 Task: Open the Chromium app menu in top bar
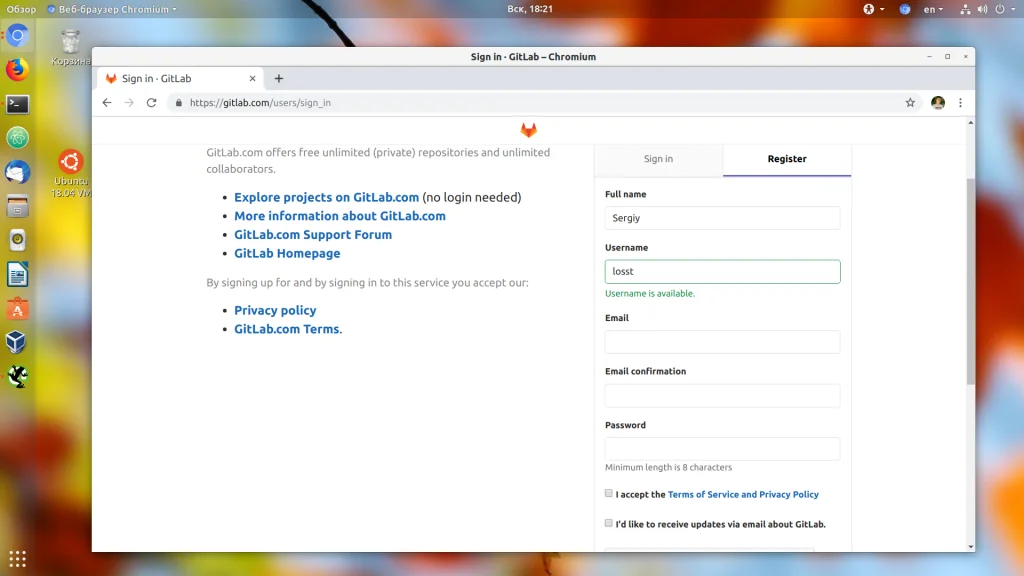tap(112, 9)
